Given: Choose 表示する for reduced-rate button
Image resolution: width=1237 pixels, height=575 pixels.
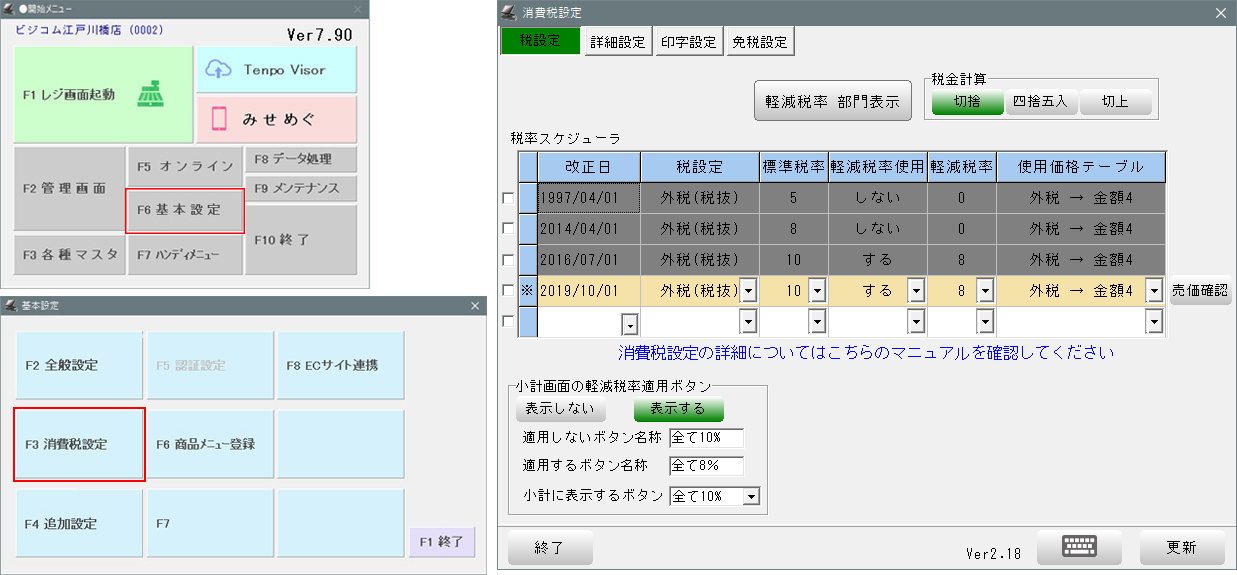Looking at the screenshot, I should coord(678,409).
